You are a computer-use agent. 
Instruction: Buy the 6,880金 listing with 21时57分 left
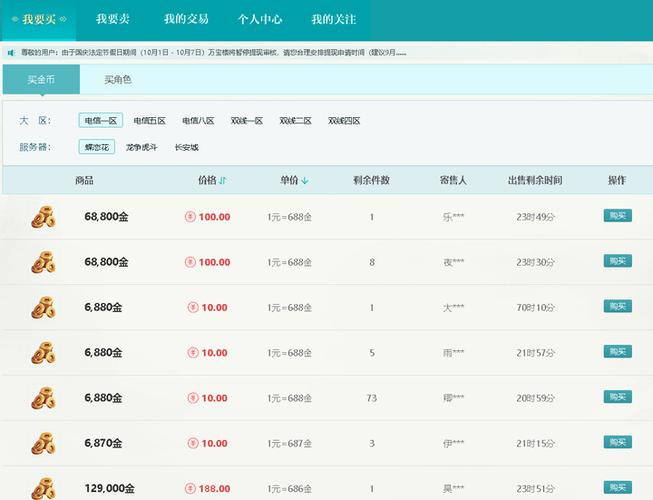618,351
